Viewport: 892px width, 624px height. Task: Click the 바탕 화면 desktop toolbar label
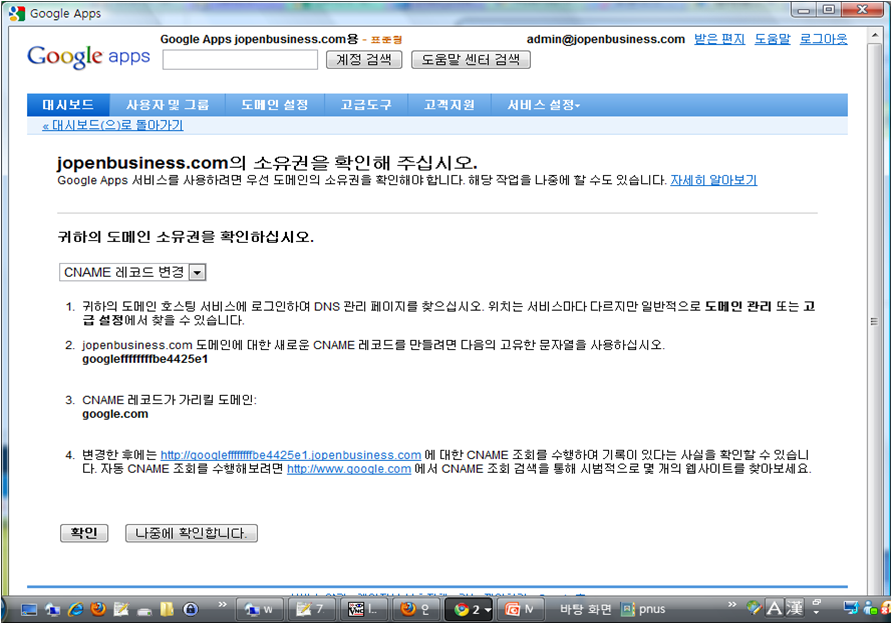[585, 609]
